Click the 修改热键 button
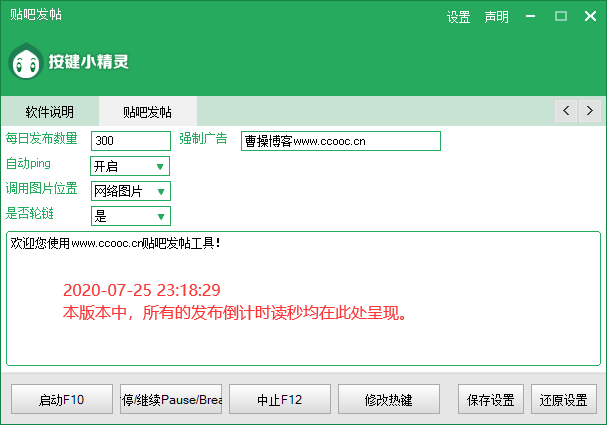Viewport: 607px width, 425px height. 389,399
